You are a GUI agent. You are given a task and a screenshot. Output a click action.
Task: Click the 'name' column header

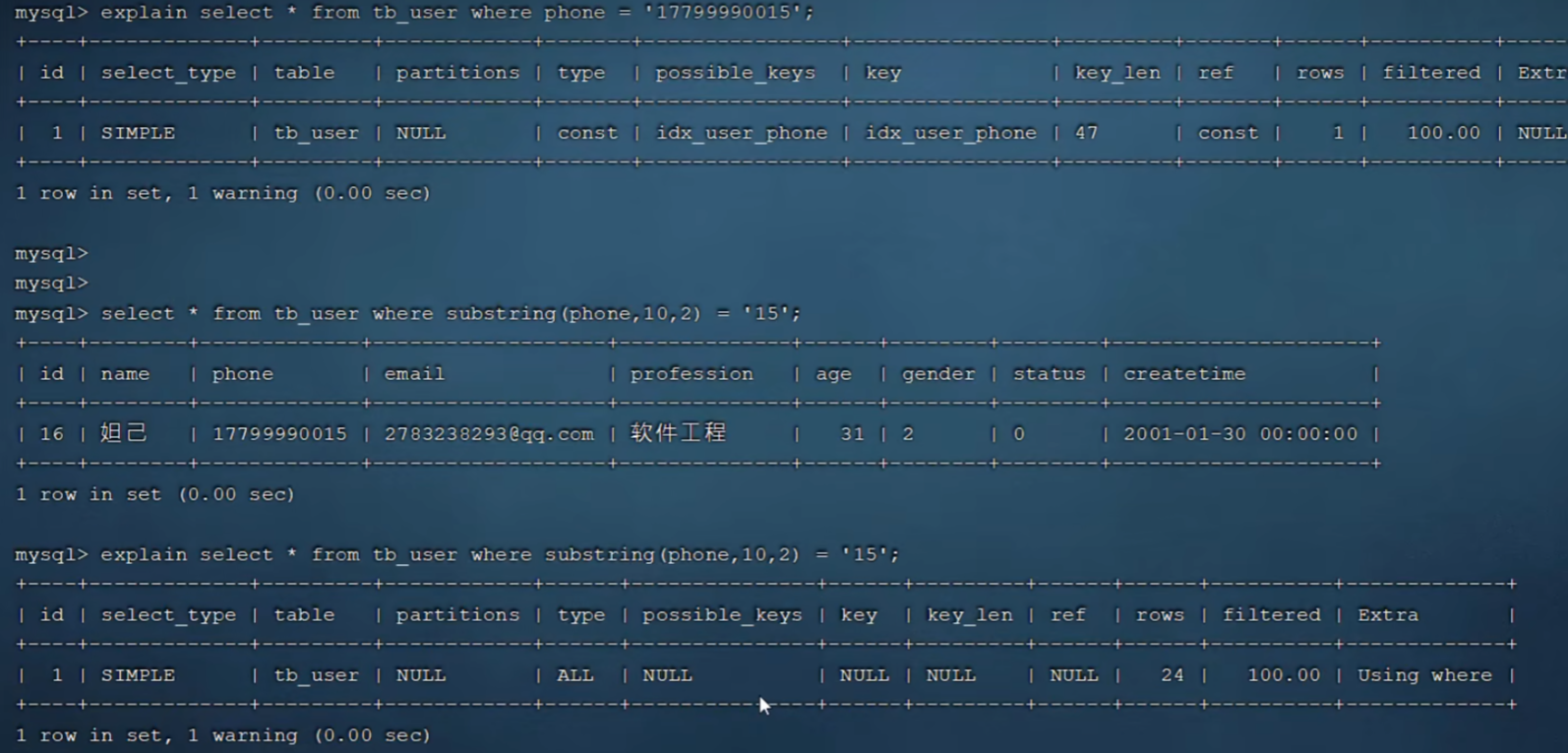[x=125, y=374]
